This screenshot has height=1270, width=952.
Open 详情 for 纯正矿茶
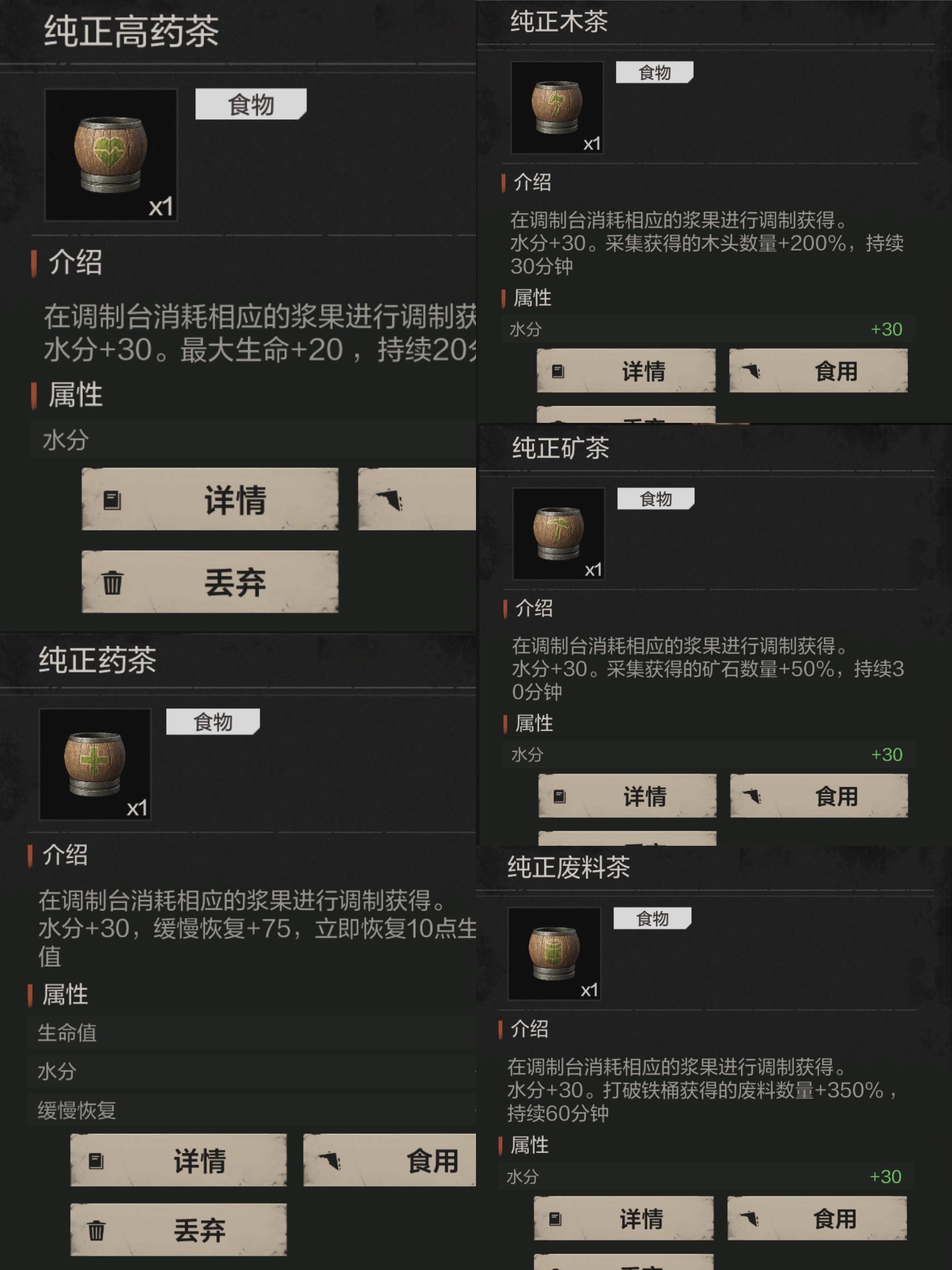[x=627, y=796]
